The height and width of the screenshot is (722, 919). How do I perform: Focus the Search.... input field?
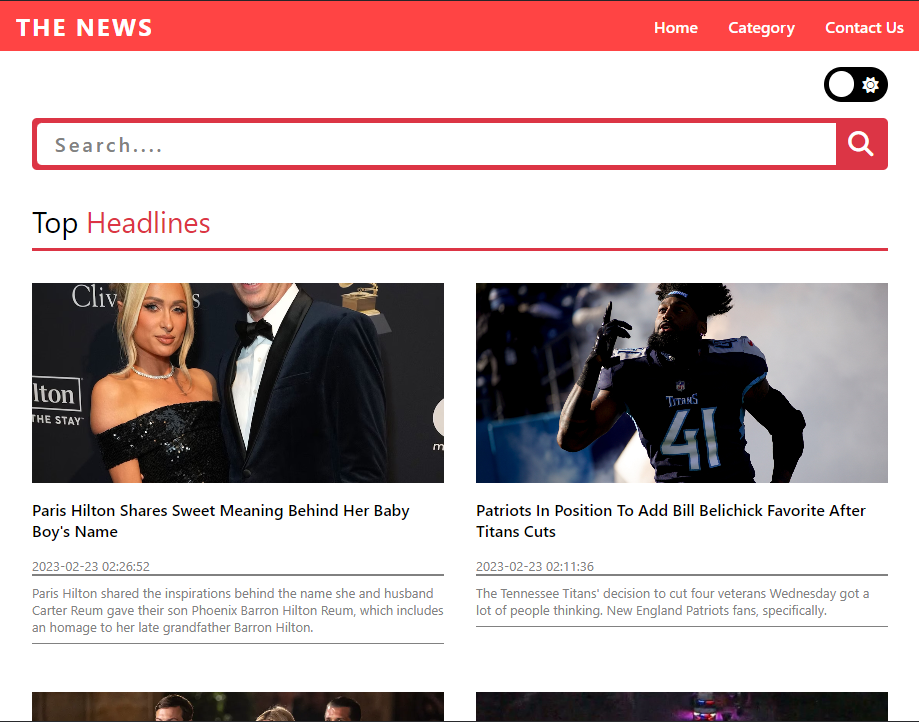(x=436, y=144)
